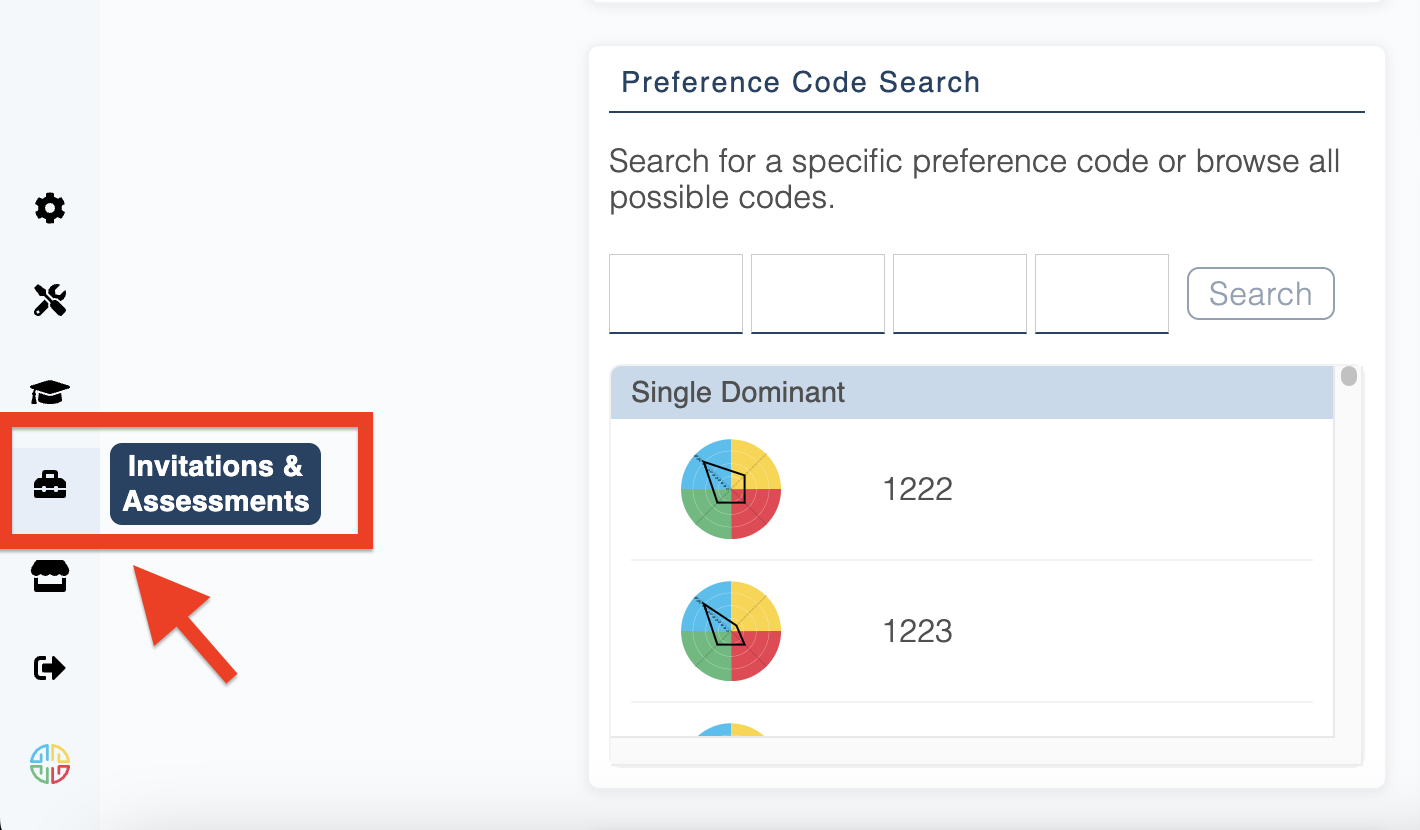This screenshot has width=1420, height=830.
Task: Focus the fourth preference code digit field
Action: [1102, 293]
